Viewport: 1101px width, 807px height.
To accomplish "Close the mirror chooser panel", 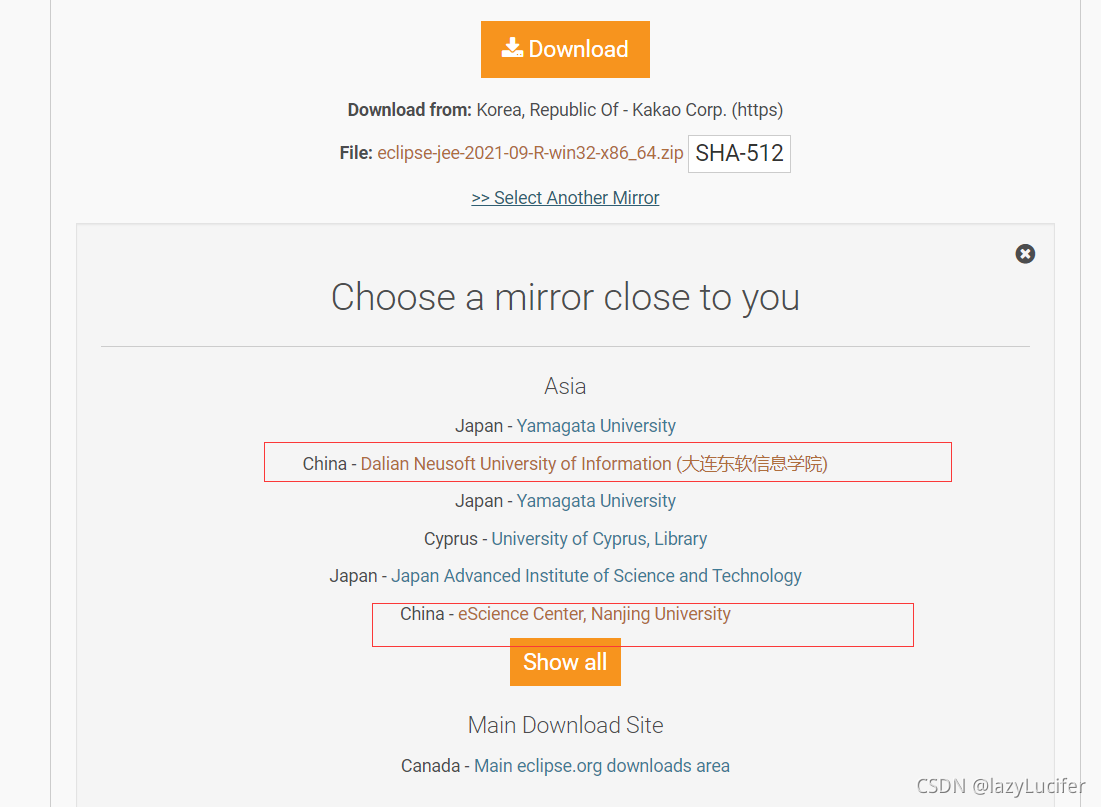I will tap(1025, 254).
